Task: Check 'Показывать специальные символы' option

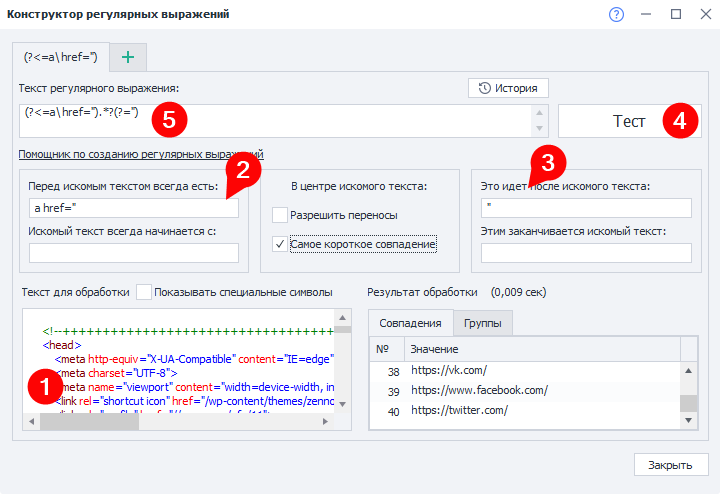Action: pos(144,292)
